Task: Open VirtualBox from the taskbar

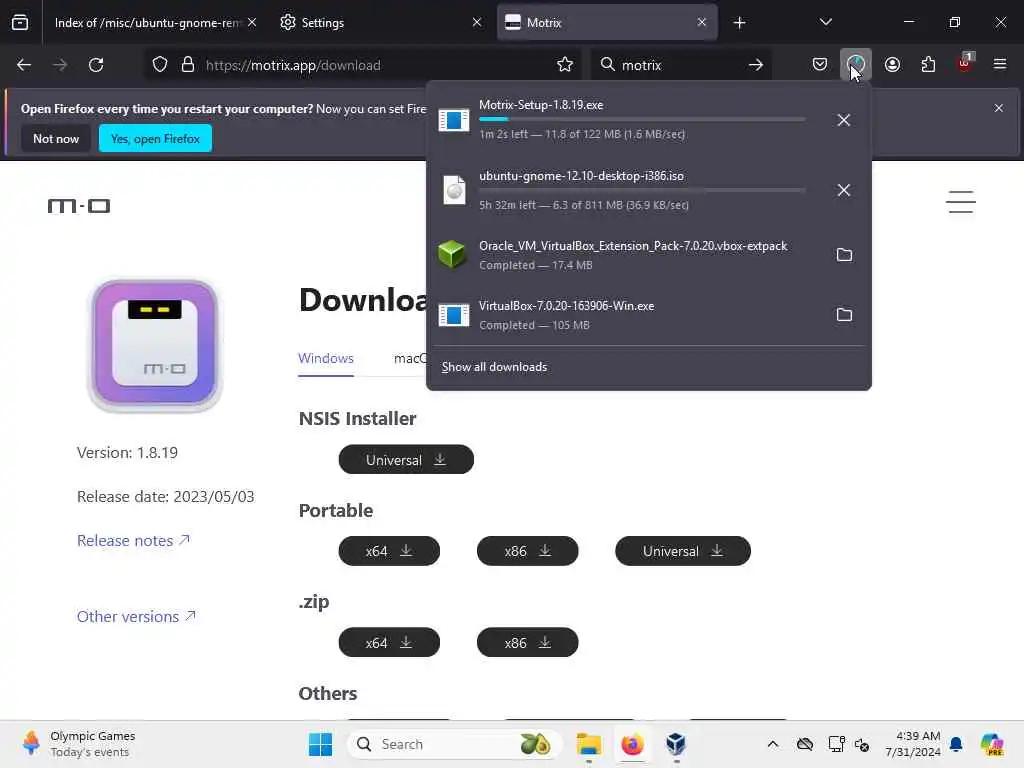Action: [676, 744]
